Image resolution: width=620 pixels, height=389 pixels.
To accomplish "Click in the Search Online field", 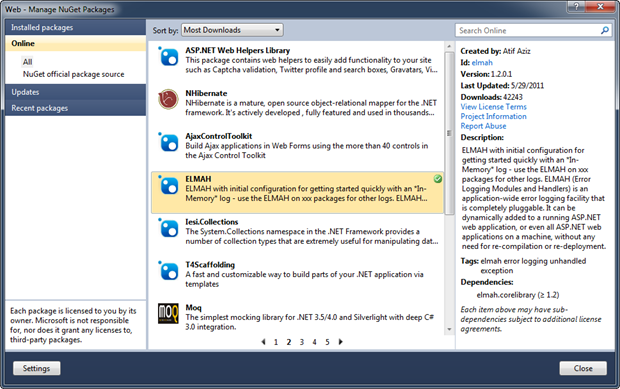I will tap(528, 30).
